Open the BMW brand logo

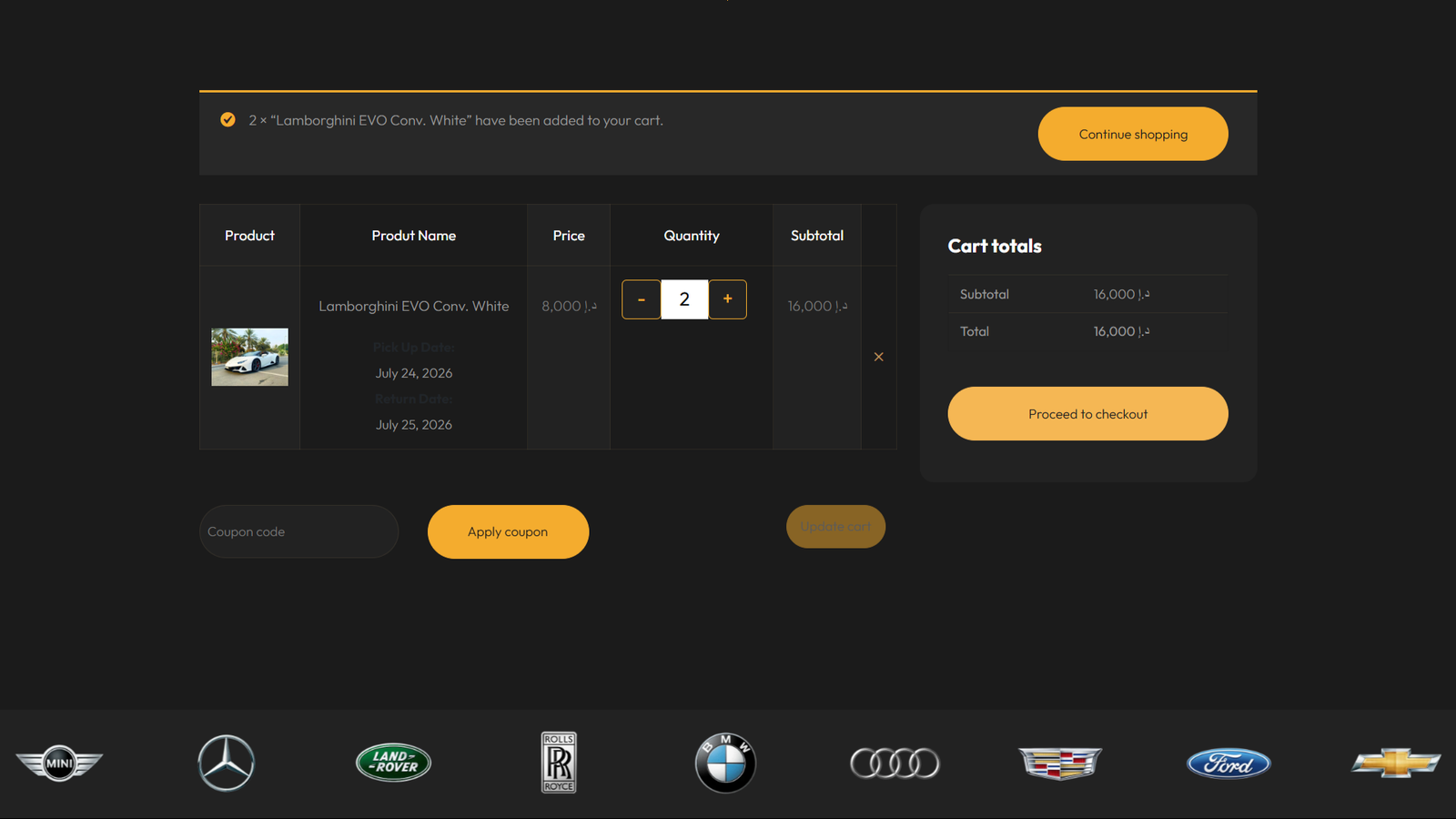(725, 763)
